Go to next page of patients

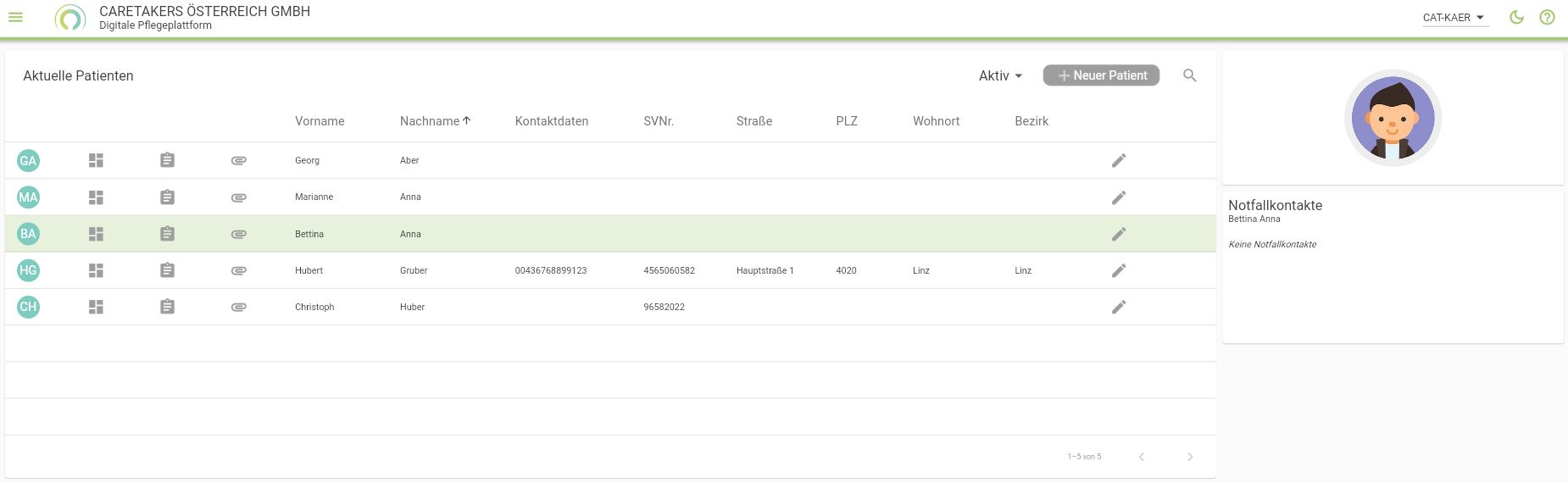(1189, 457)
